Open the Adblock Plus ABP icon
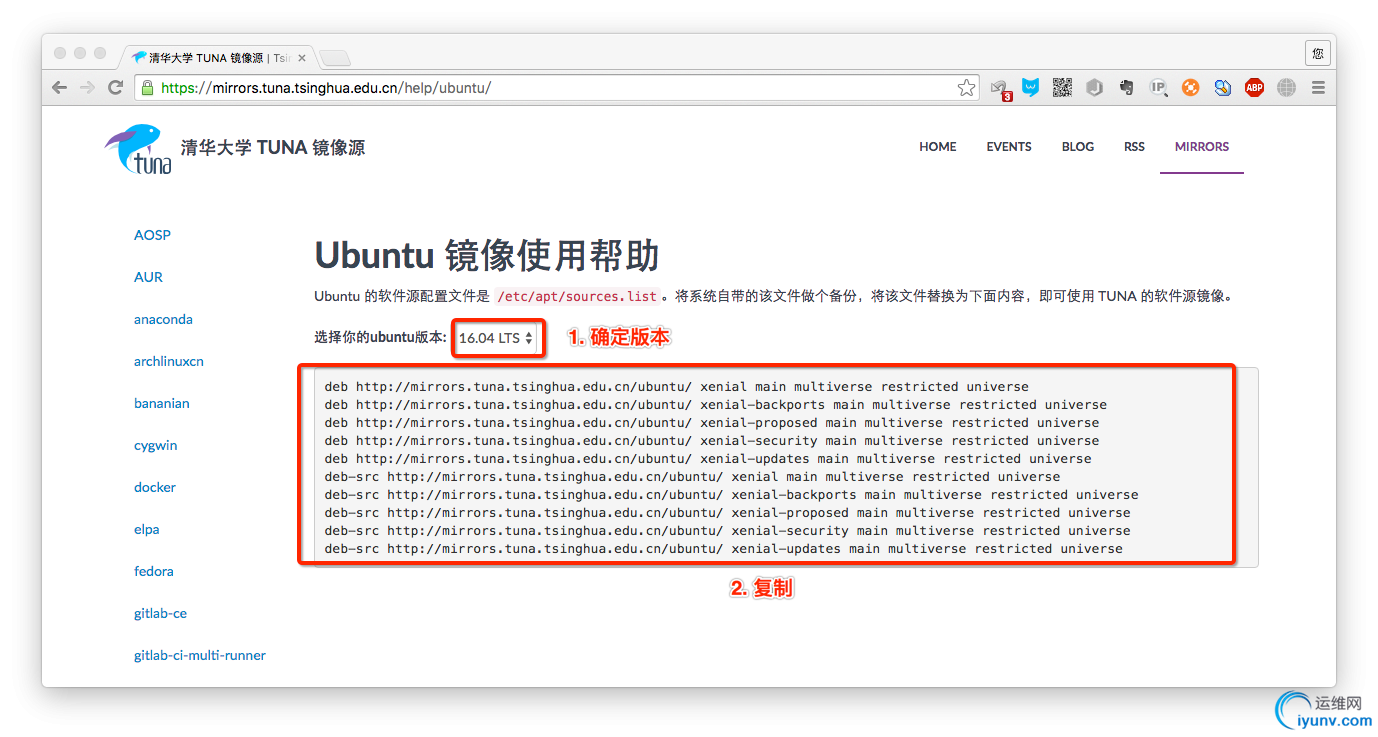The image size is (1378, 737). [1254, 88]
